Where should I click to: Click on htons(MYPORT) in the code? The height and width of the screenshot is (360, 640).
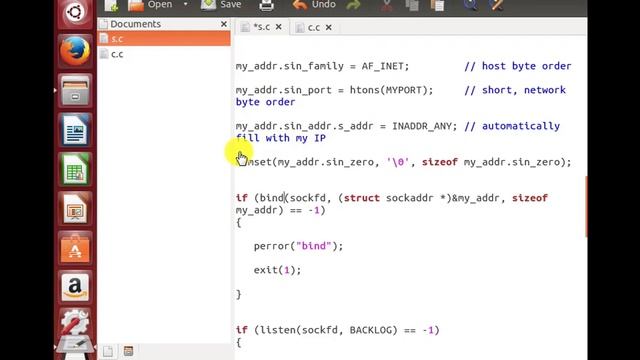(x=388, y=90)
